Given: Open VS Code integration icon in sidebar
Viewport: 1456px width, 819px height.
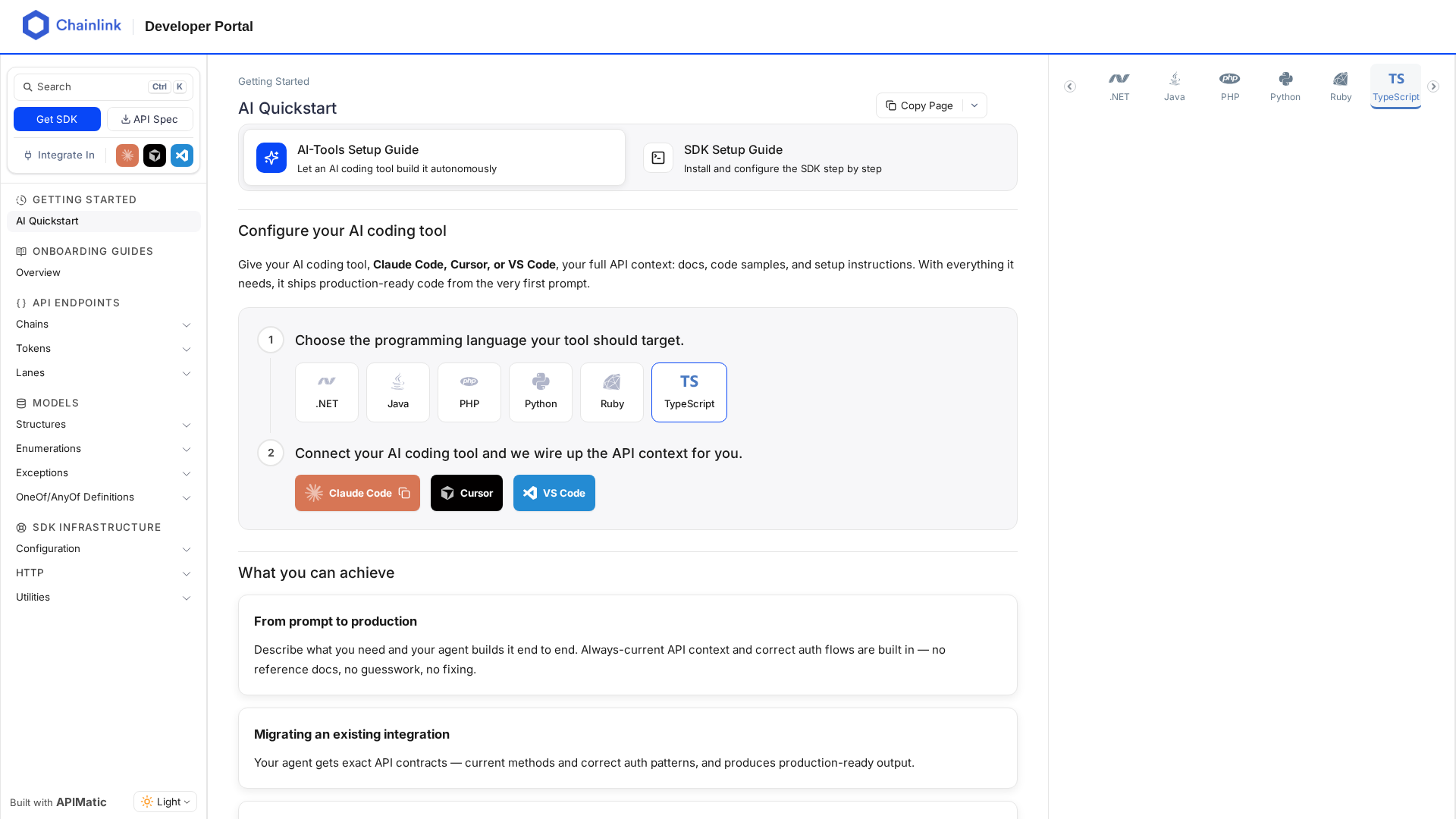Looking at the screenshot, I should [182, 155].
